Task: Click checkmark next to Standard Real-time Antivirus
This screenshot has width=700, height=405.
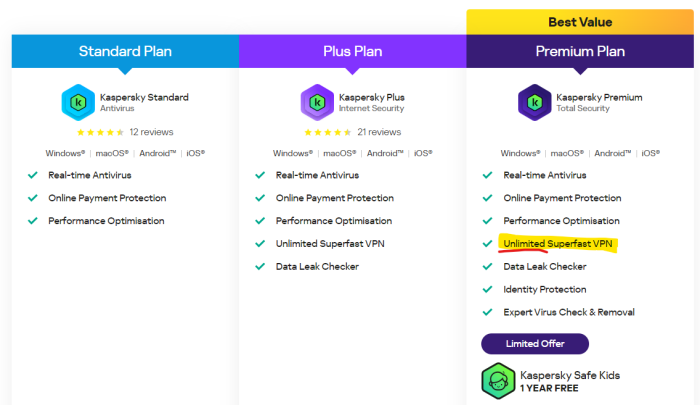Action: pyautogui.click(x=32, y=175)
